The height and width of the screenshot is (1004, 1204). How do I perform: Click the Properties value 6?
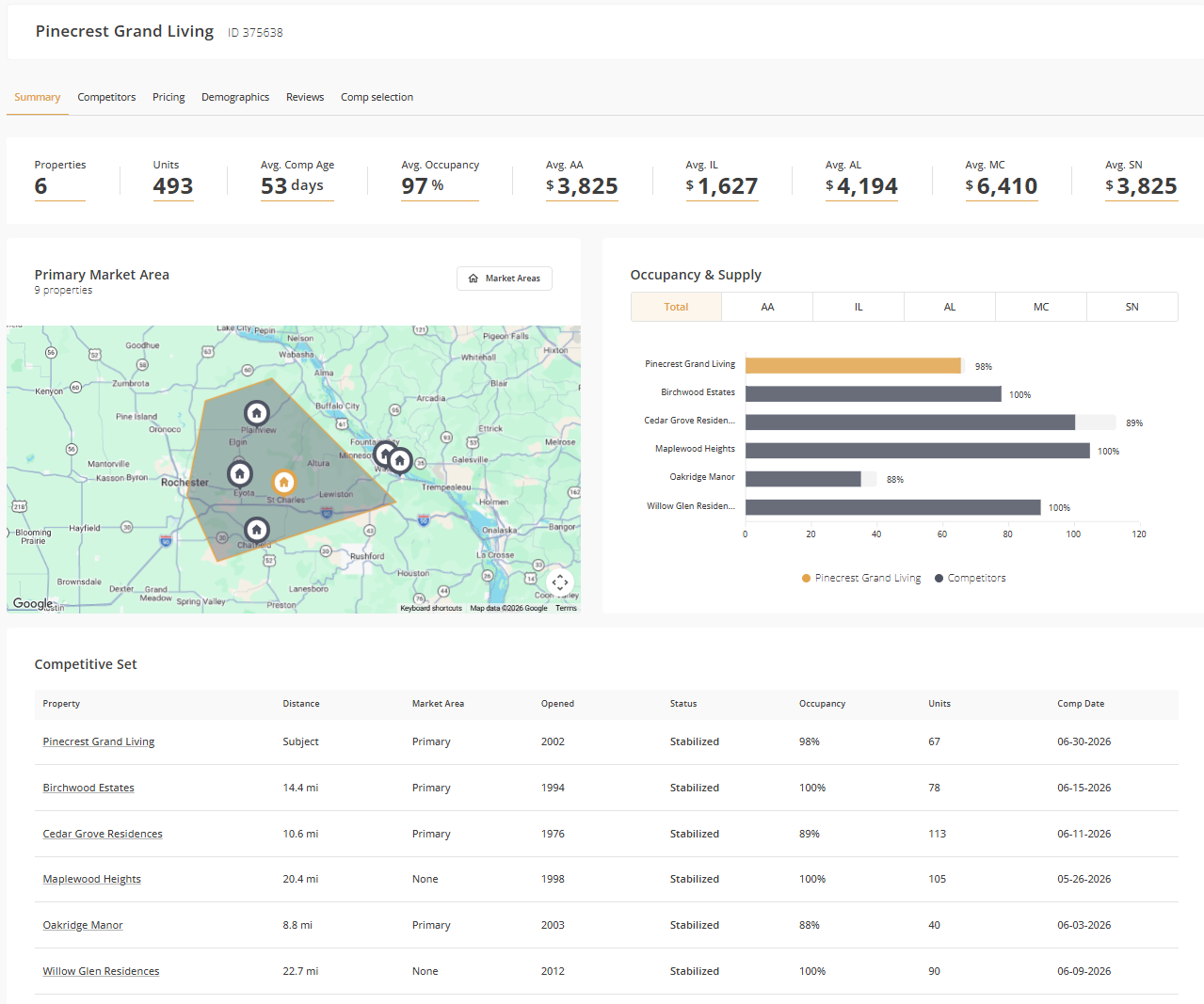pyautogui.click(x=40, y=186)
